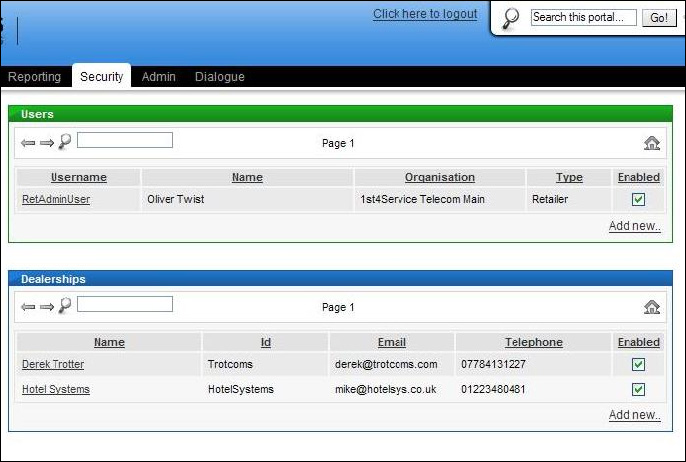Open the Dialogue tab
This screenshot has height=462, width=686.
219,77
